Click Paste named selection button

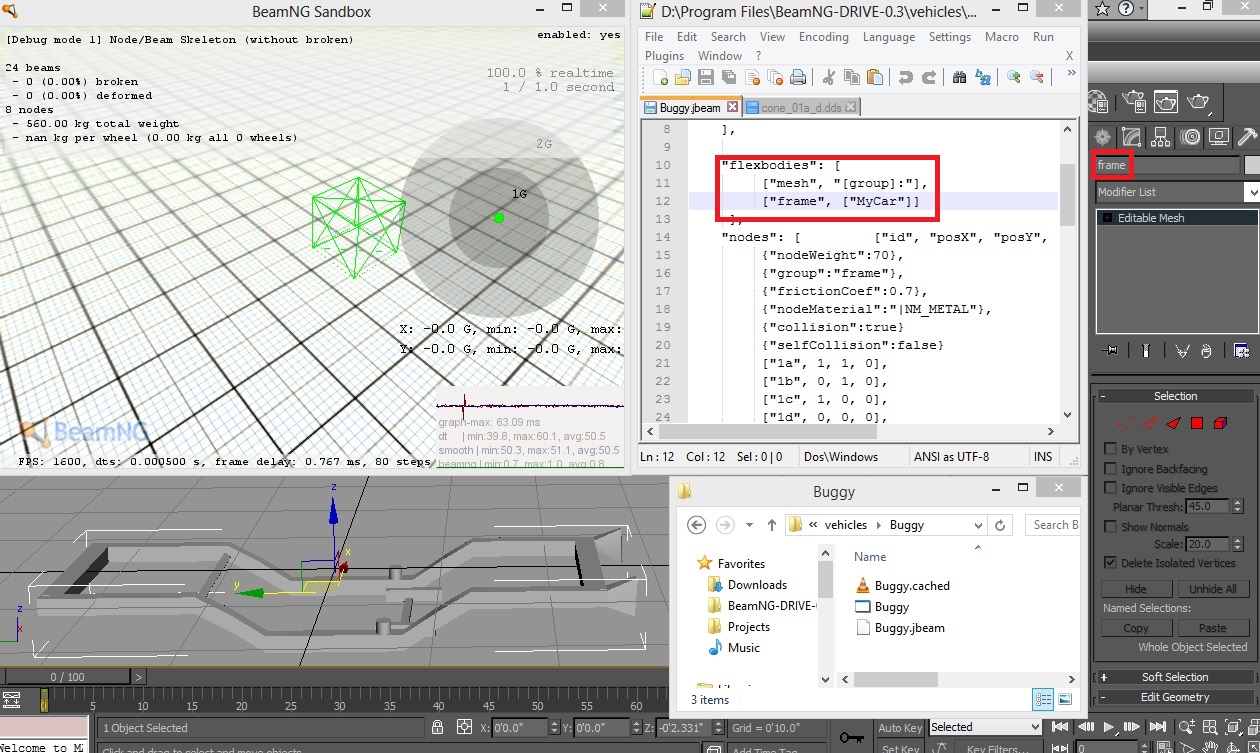pyautogui.click(x=1213, y=628)
